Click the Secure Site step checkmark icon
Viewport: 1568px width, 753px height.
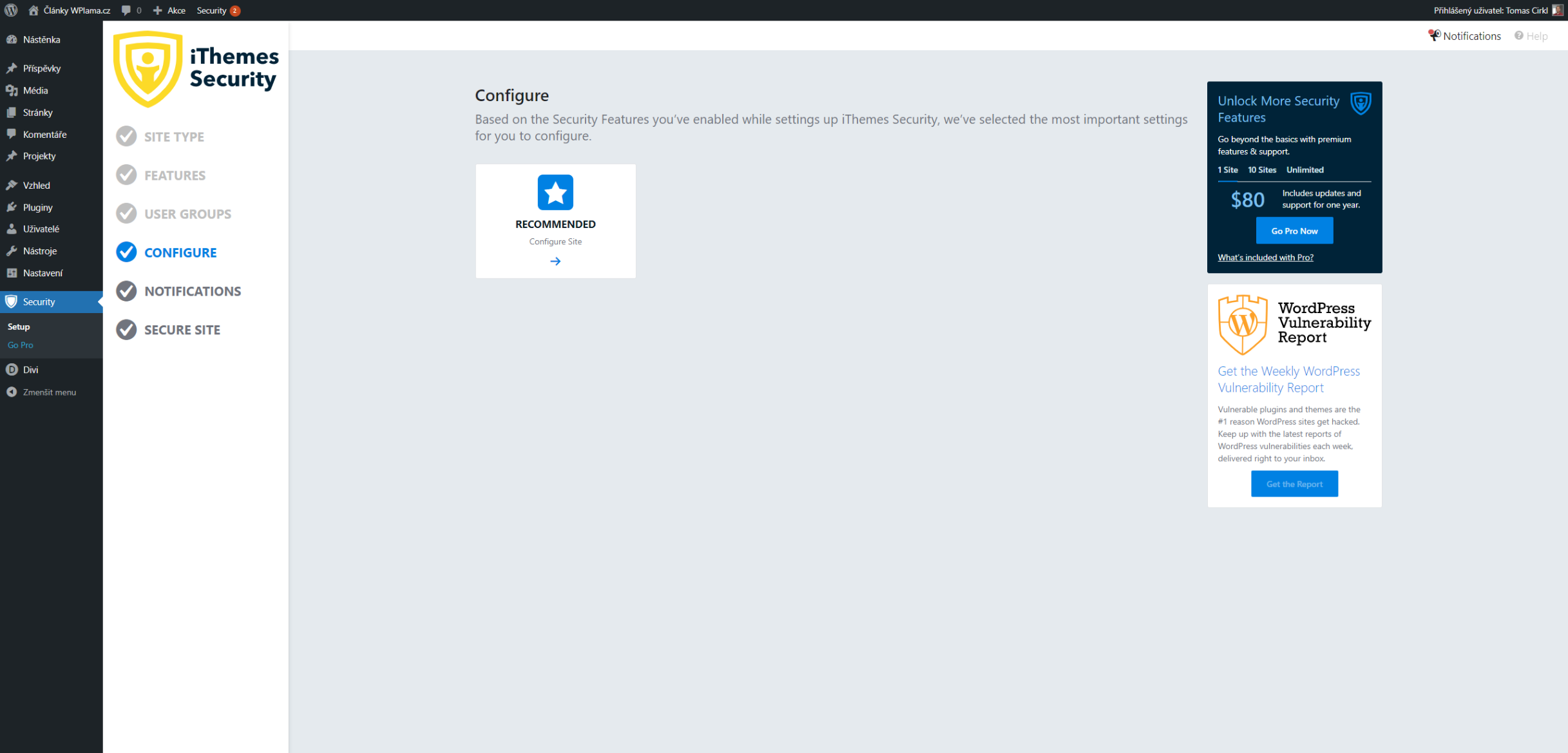pos(126,329)
